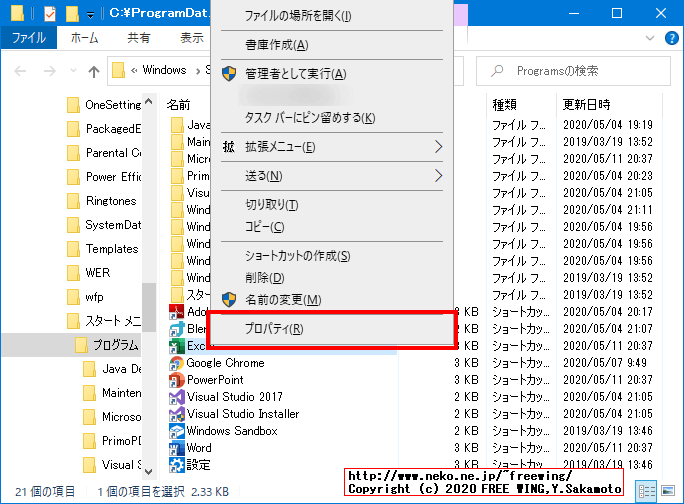Open Customize Quick Access Toolbar dropdown
The width and height of the screenshot is (684, 504).
pyautogui.click(x=90, y=15)
